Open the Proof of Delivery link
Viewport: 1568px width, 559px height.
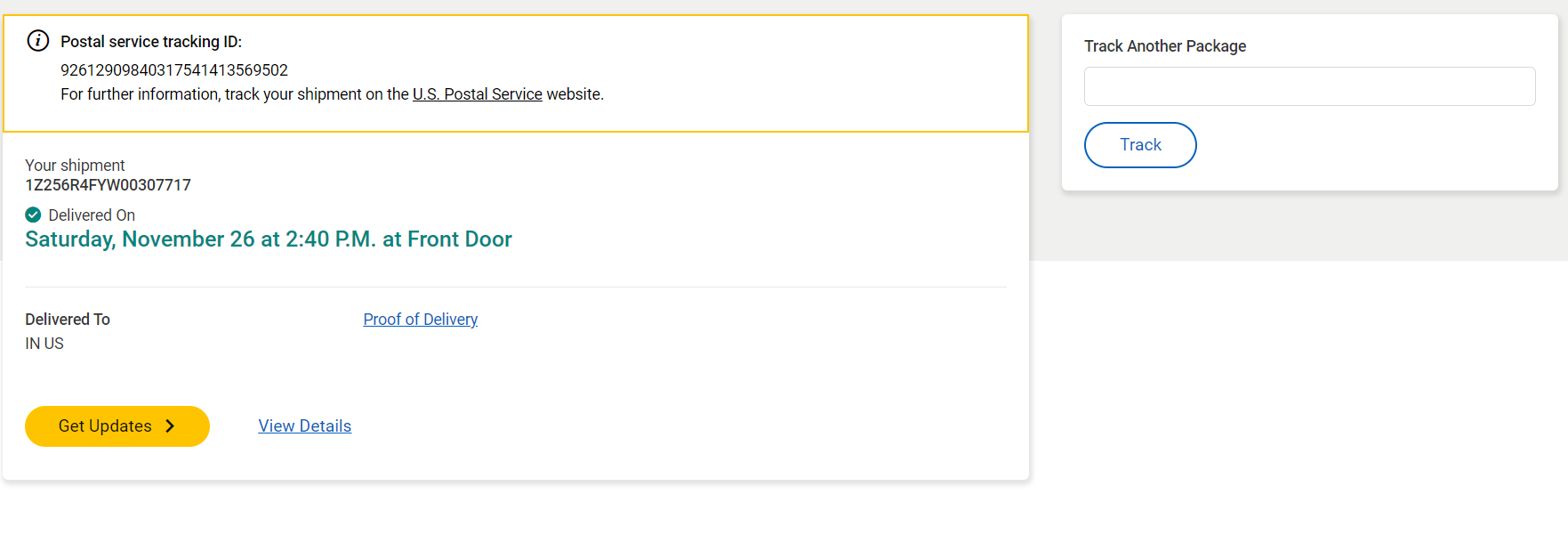(420, 320)
